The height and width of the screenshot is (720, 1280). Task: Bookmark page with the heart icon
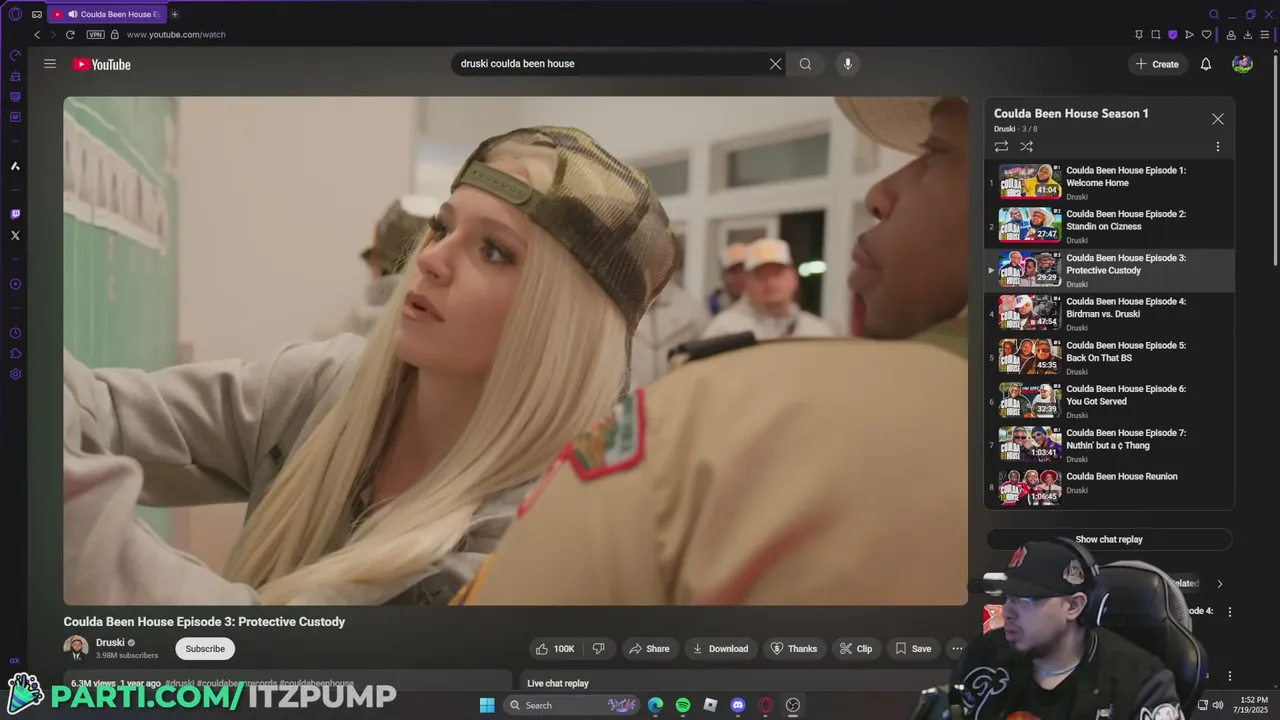1206,34
